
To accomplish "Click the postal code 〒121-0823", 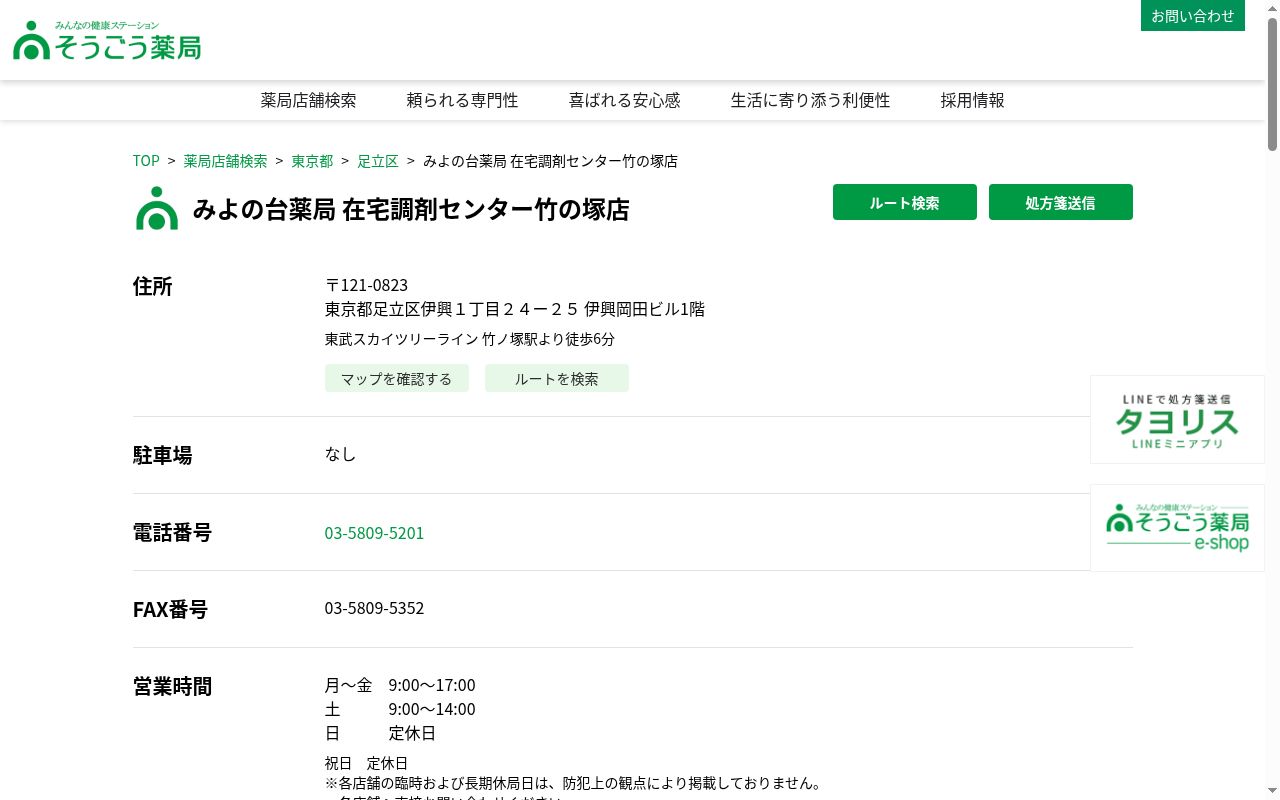I will tap(367, 285).
